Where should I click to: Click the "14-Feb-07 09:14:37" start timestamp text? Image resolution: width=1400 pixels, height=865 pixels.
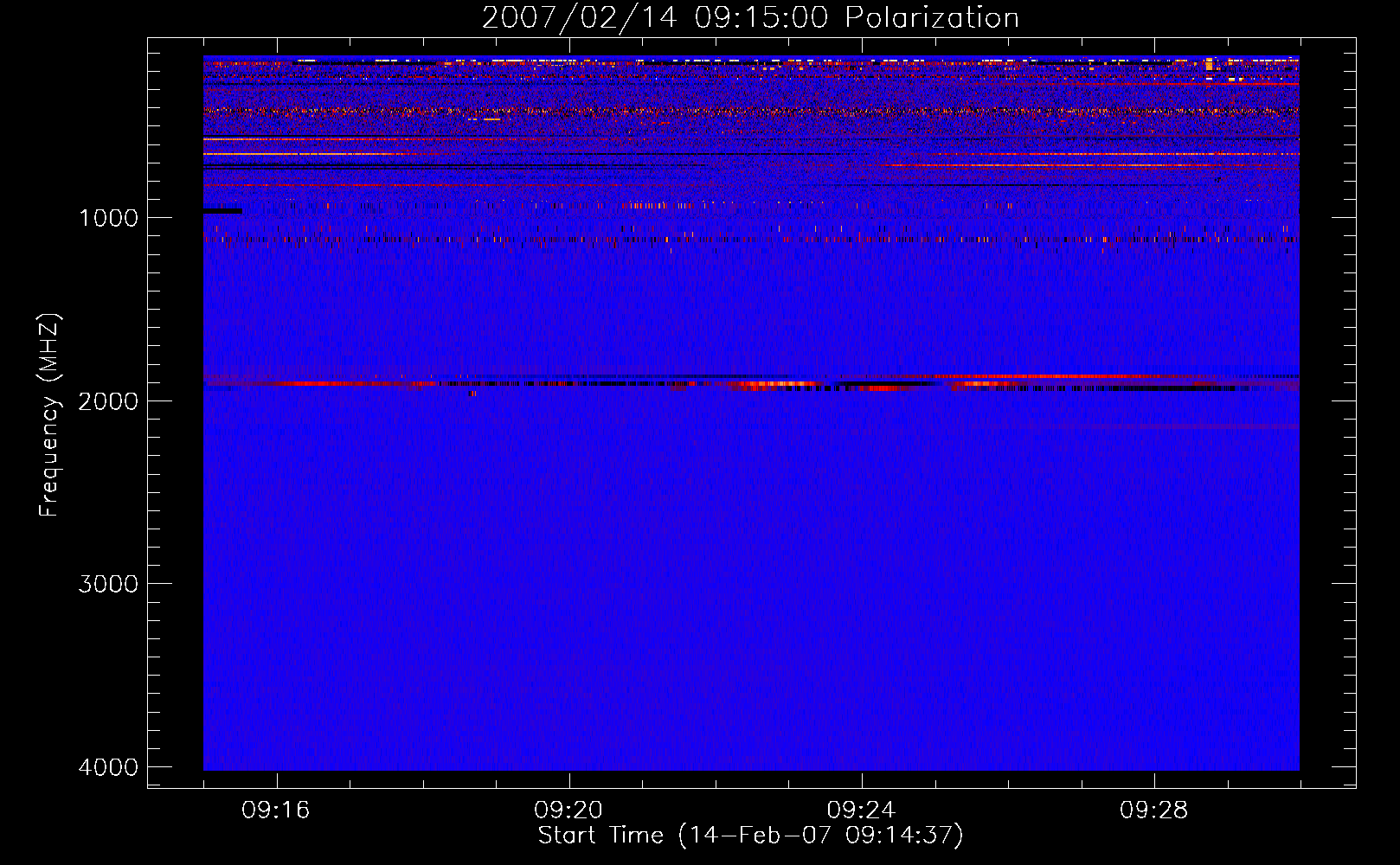pyautogui.click(x=820, y=836)
